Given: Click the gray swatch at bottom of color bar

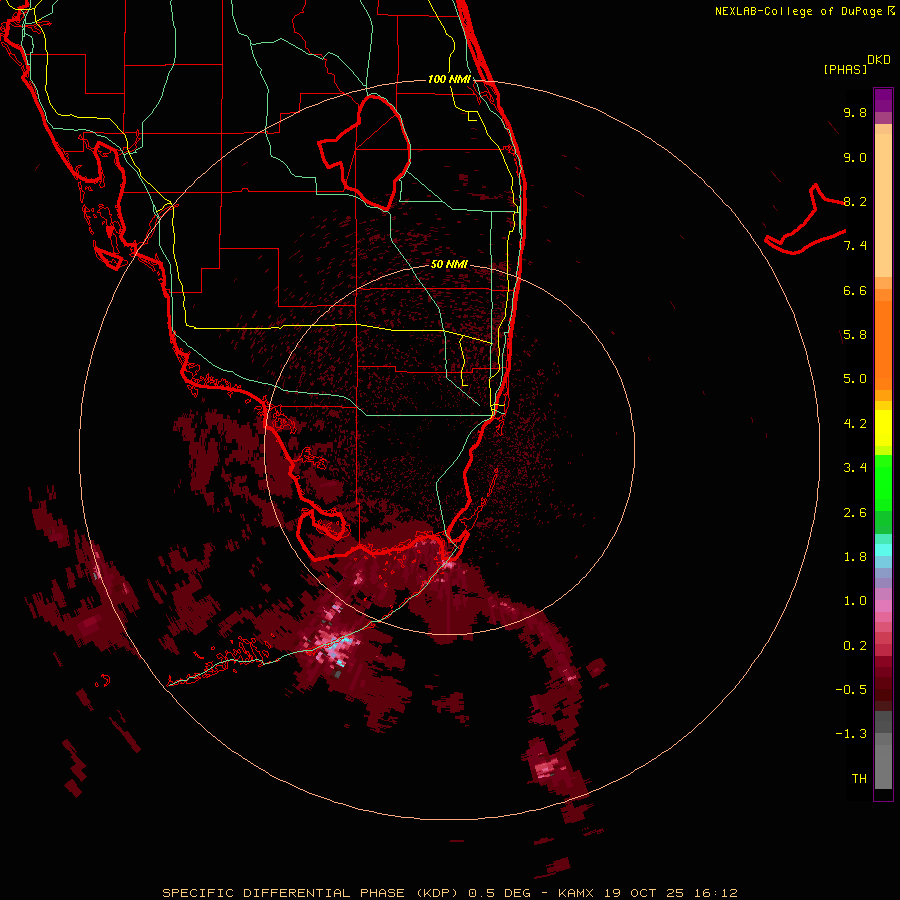Looking at the screenshot, I should (883, 766).
